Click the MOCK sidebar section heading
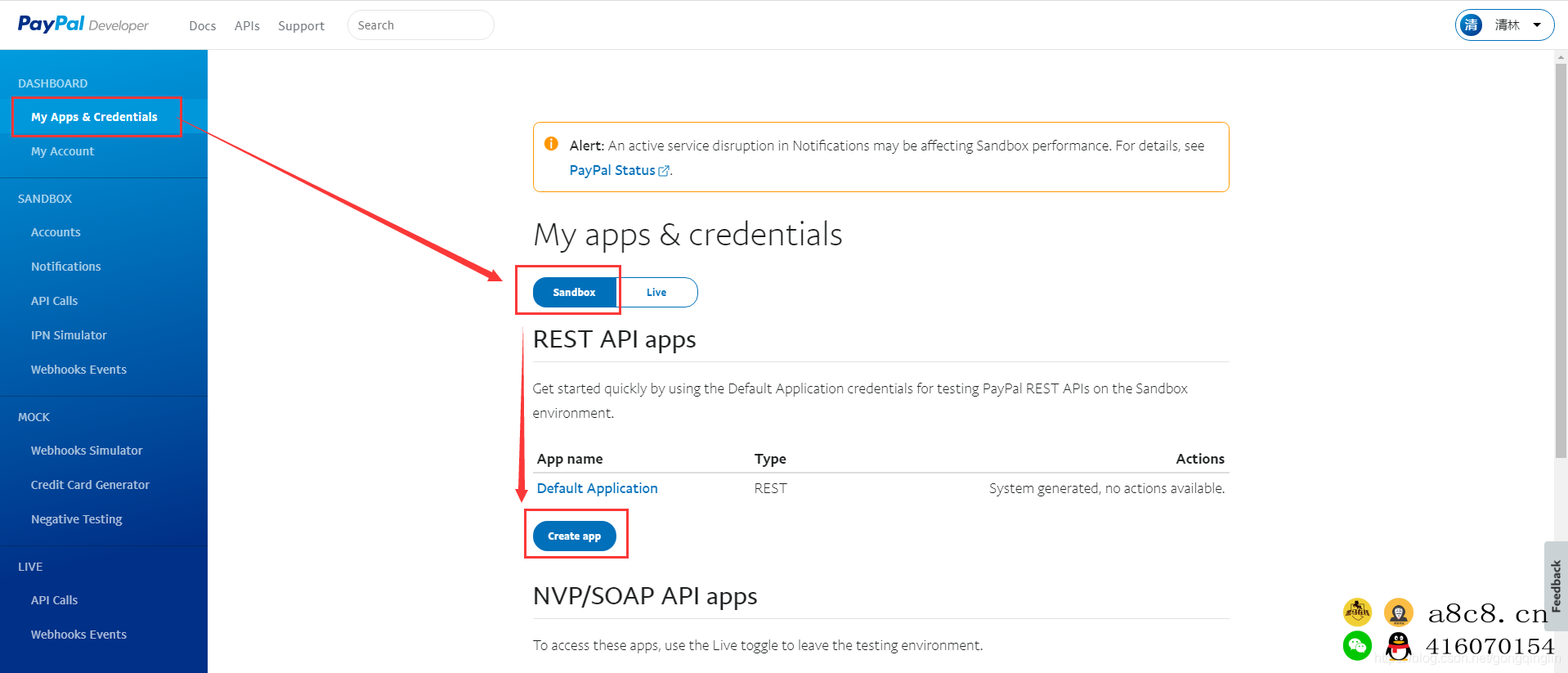 pos(34,417)
